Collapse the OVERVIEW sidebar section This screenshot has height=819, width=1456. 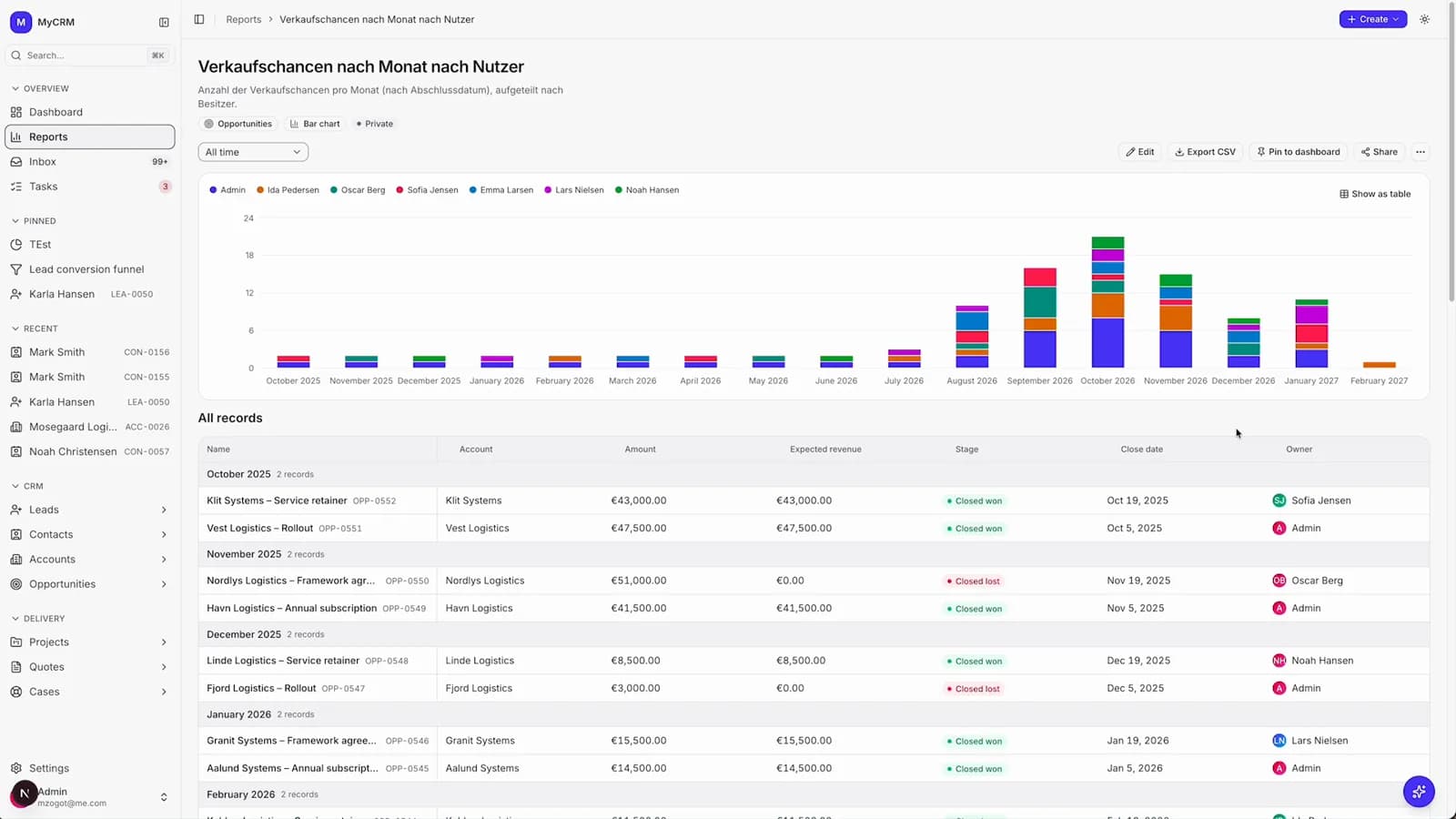(40, 88)
